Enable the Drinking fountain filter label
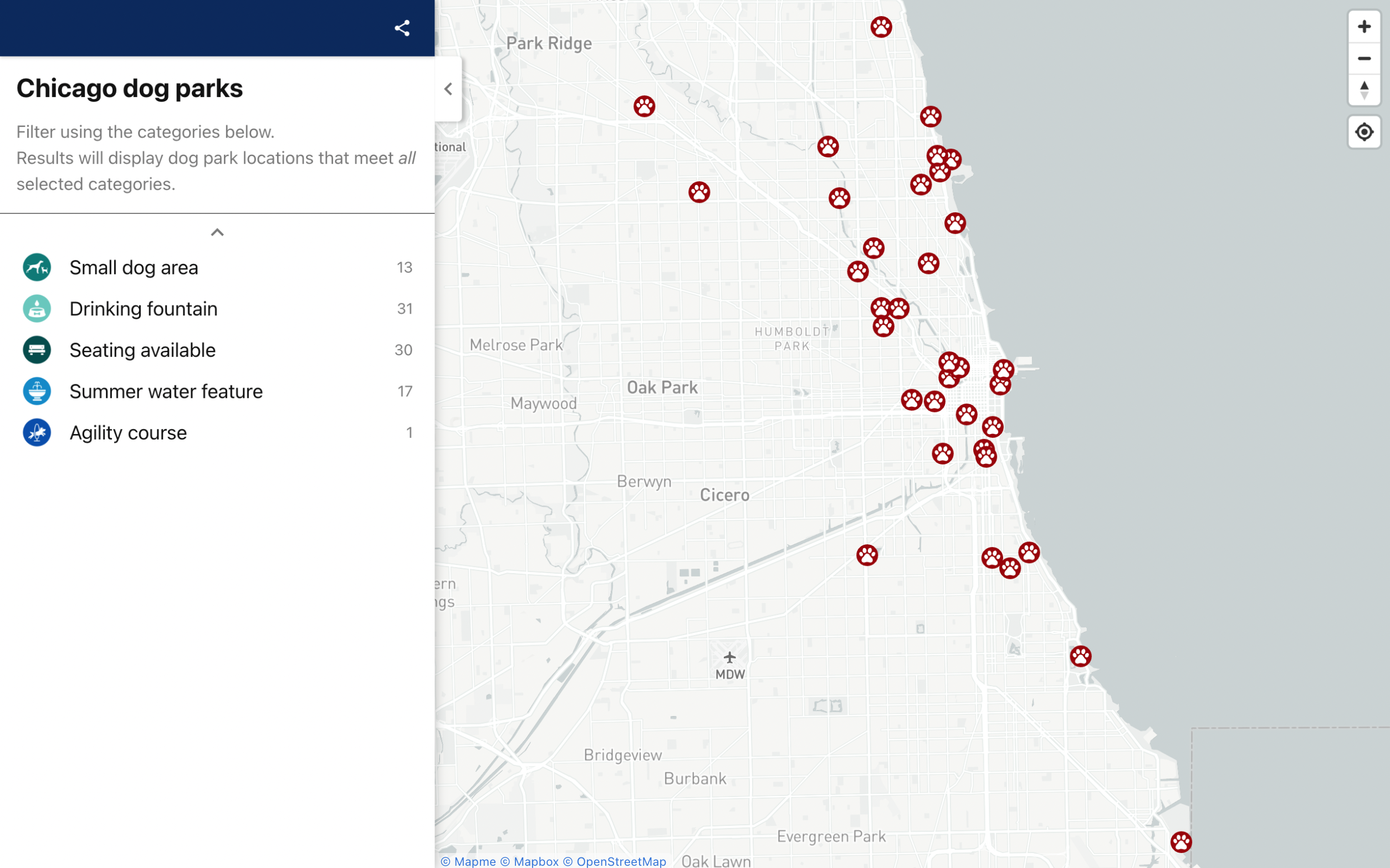The height and width of the screenshot is (868, 1390). (144, 309)
